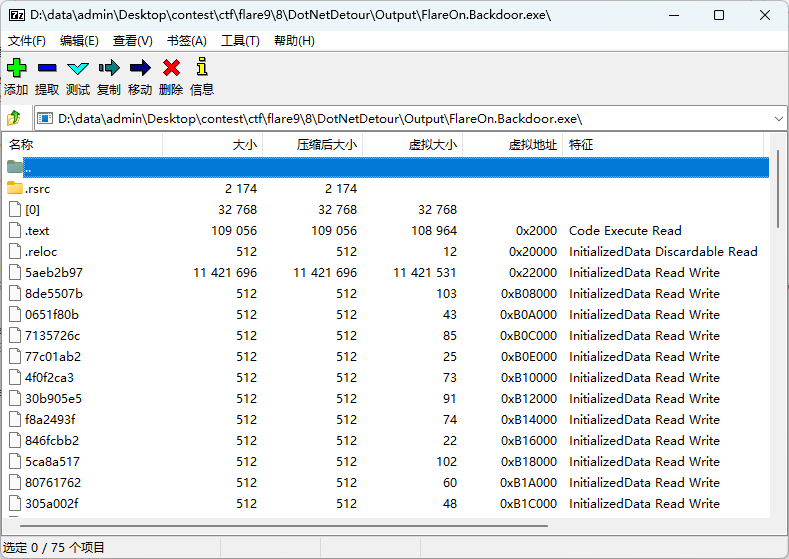
Task: Sort by 虚拟地址 column header
Action: coord(532,145)
